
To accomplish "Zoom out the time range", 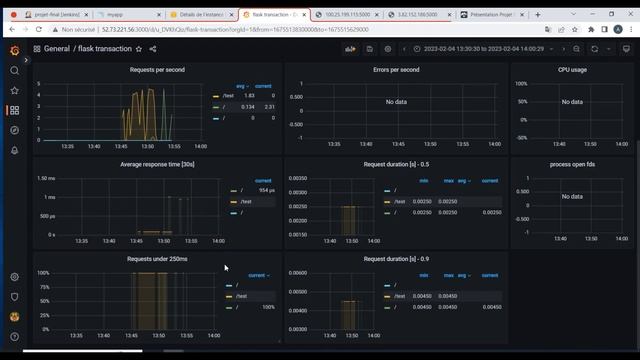I will [x=576, y=49].
